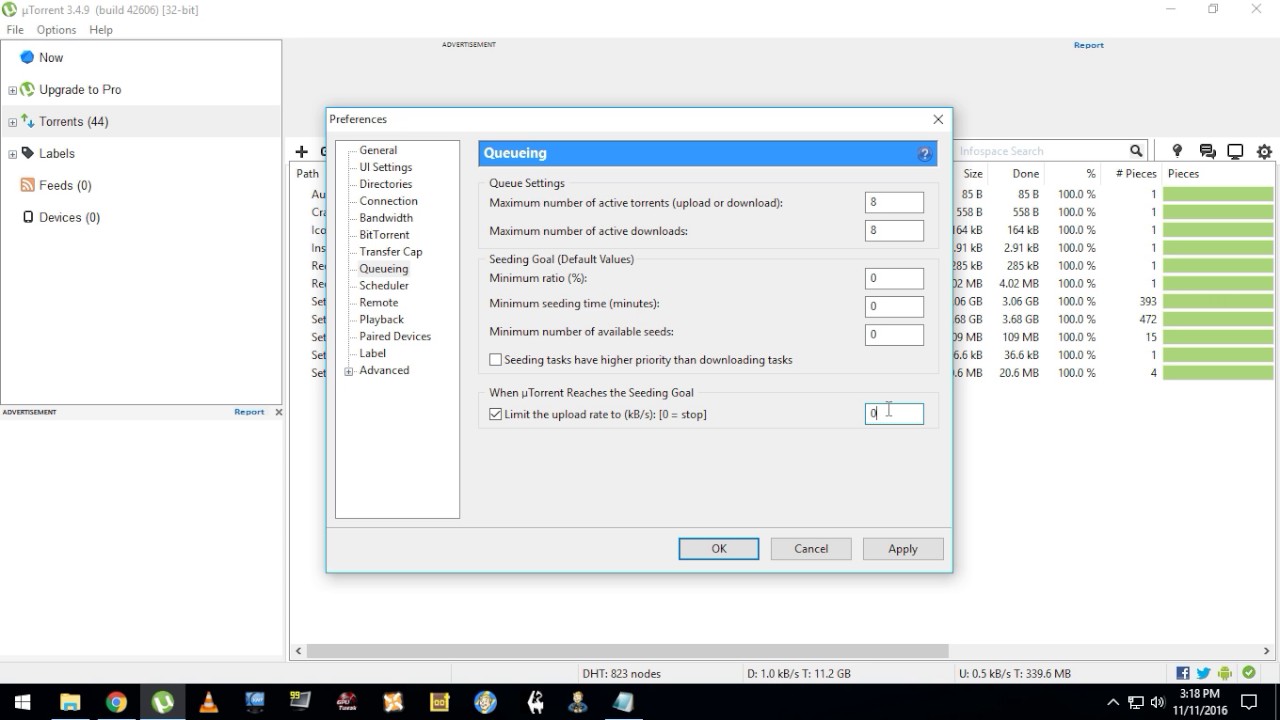The height and width of the screenshot is (720, 1280).
Task: Close the Preferences dialog with X
Action: tap(938, 119)
